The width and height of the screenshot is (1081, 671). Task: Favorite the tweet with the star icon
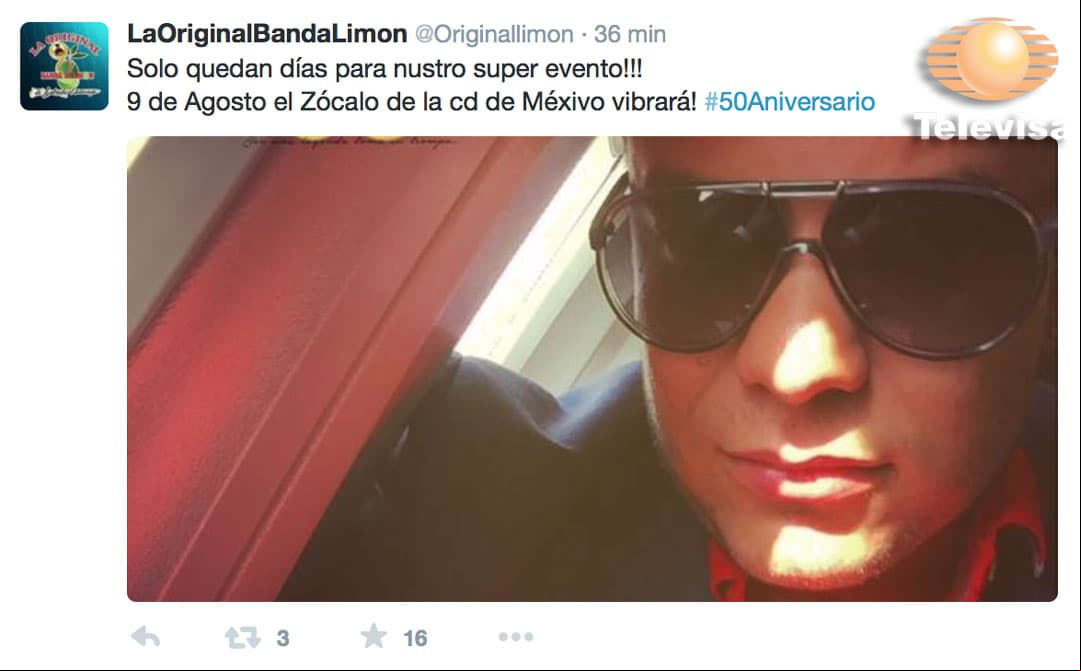click(x=374, y=636)
